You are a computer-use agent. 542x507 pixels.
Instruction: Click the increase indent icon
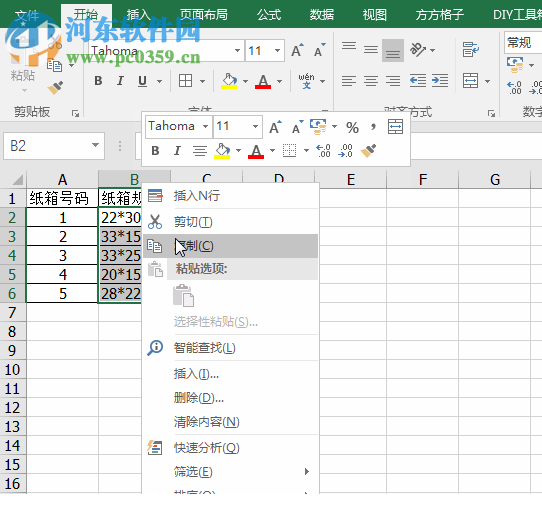click(x=440, y=81)
